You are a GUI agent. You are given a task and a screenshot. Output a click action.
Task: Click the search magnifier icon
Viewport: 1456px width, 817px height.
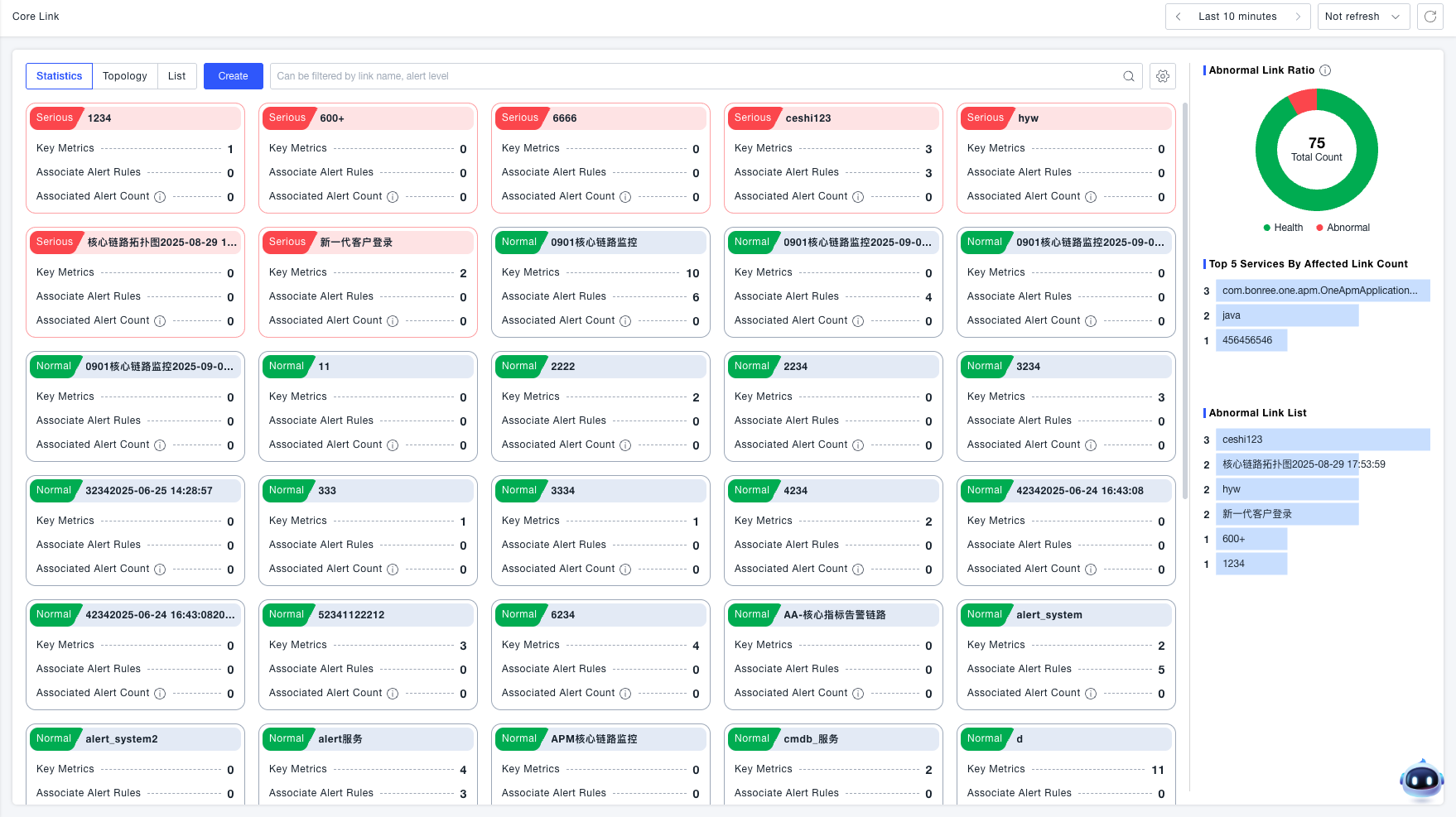pos(1128,76)
